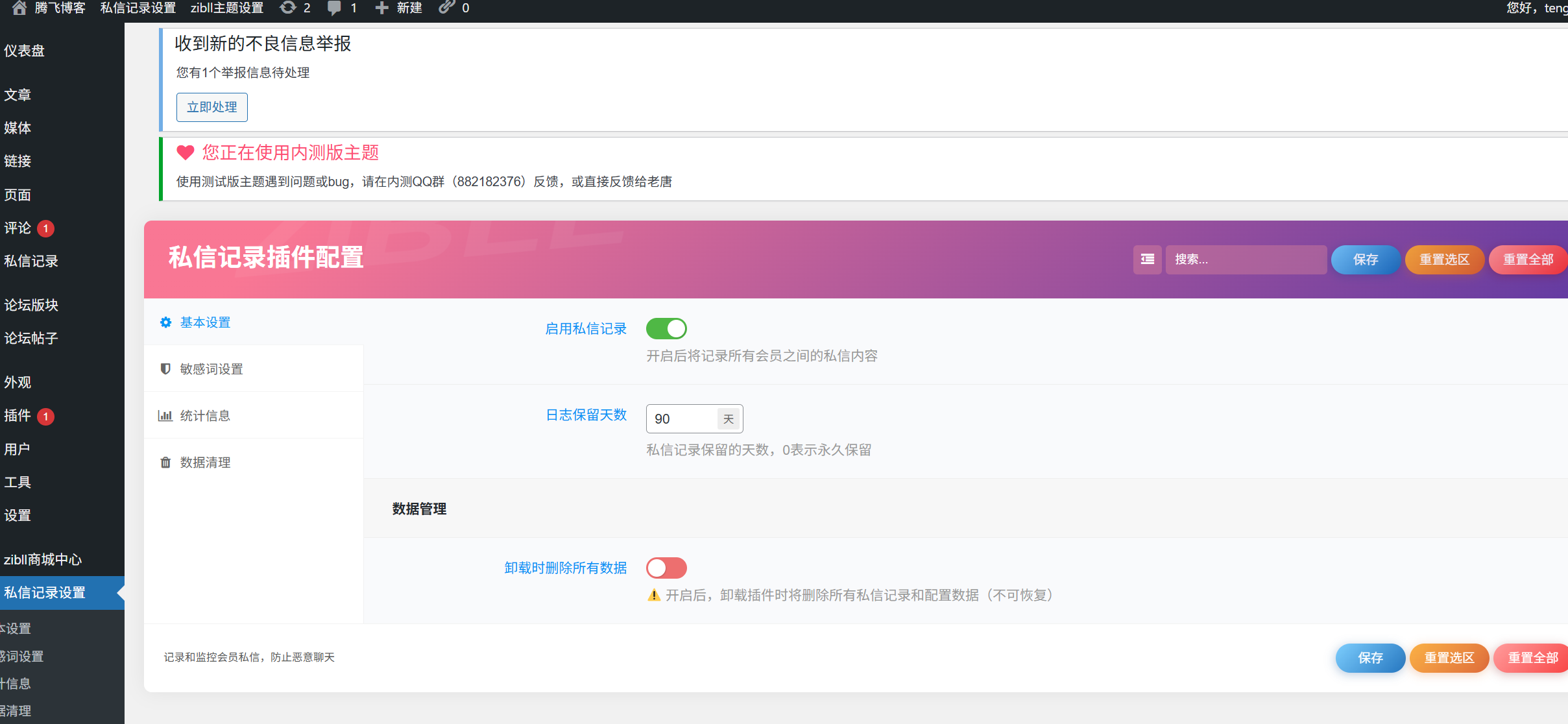Open comments via the speech bubble icon
The image size is (1568, 724).
click(335, 8)
